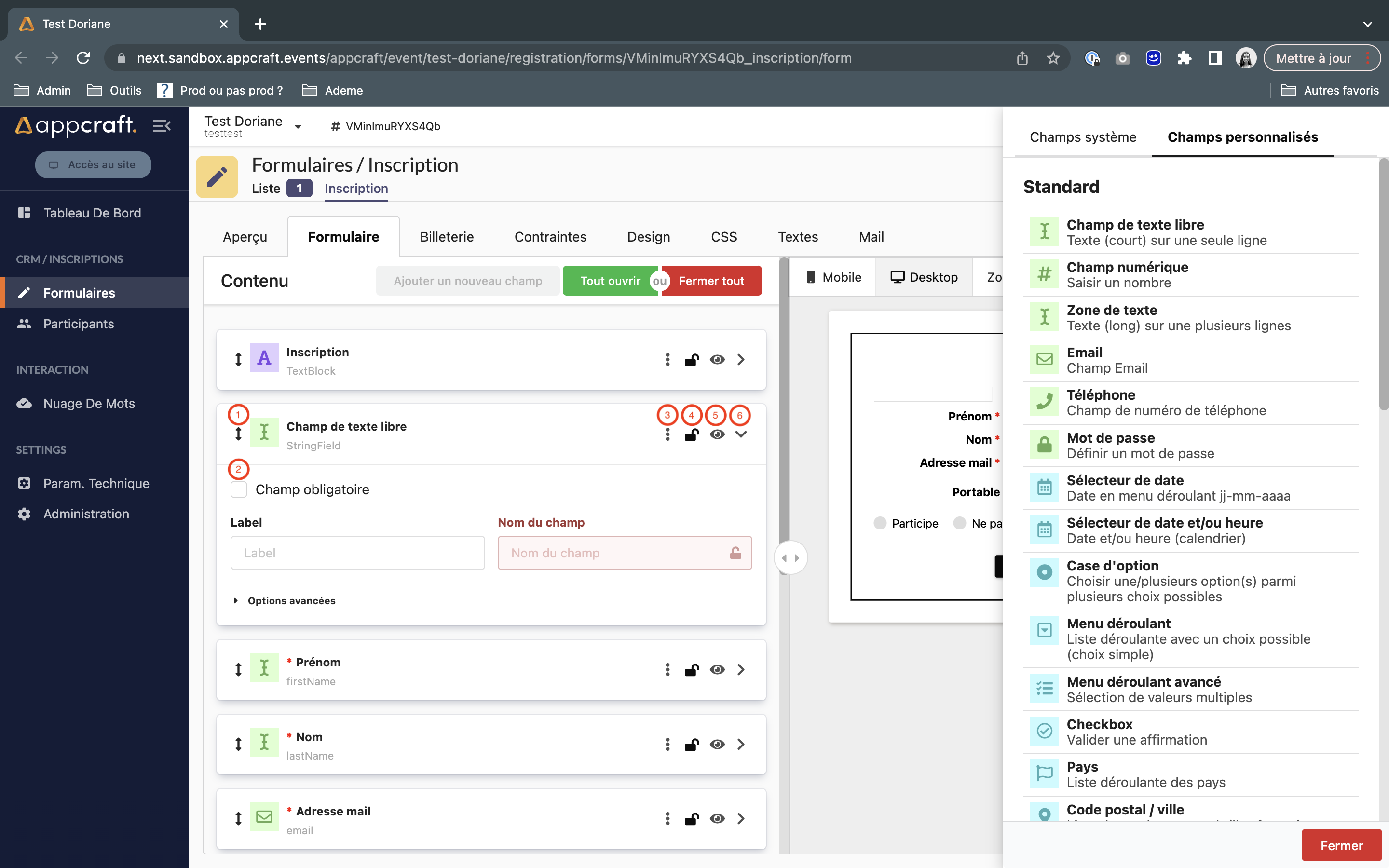Click the Tout ouvrir green button
Viewport: 1389px width, 868px height.
[x=610, y=280]
